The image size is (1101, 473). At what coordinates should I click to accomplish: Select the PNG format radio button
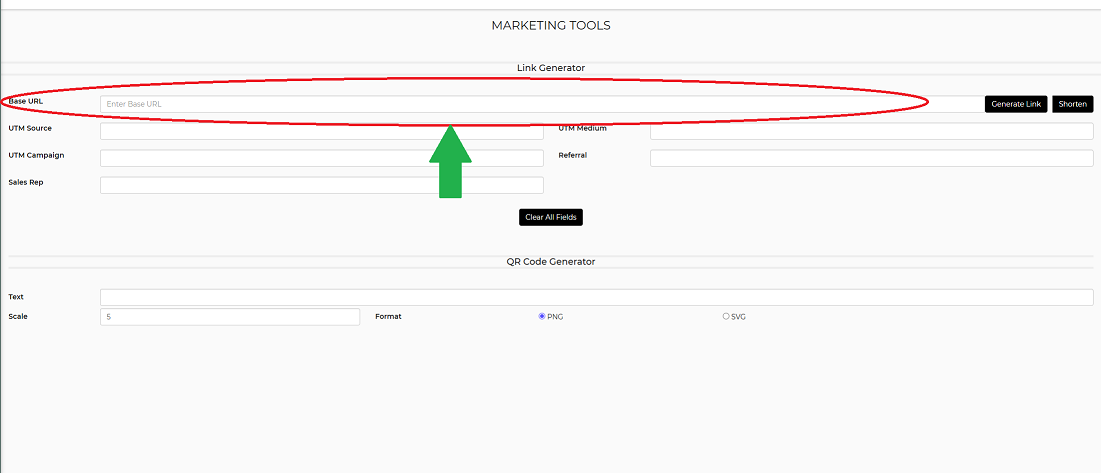pos(541,317)
